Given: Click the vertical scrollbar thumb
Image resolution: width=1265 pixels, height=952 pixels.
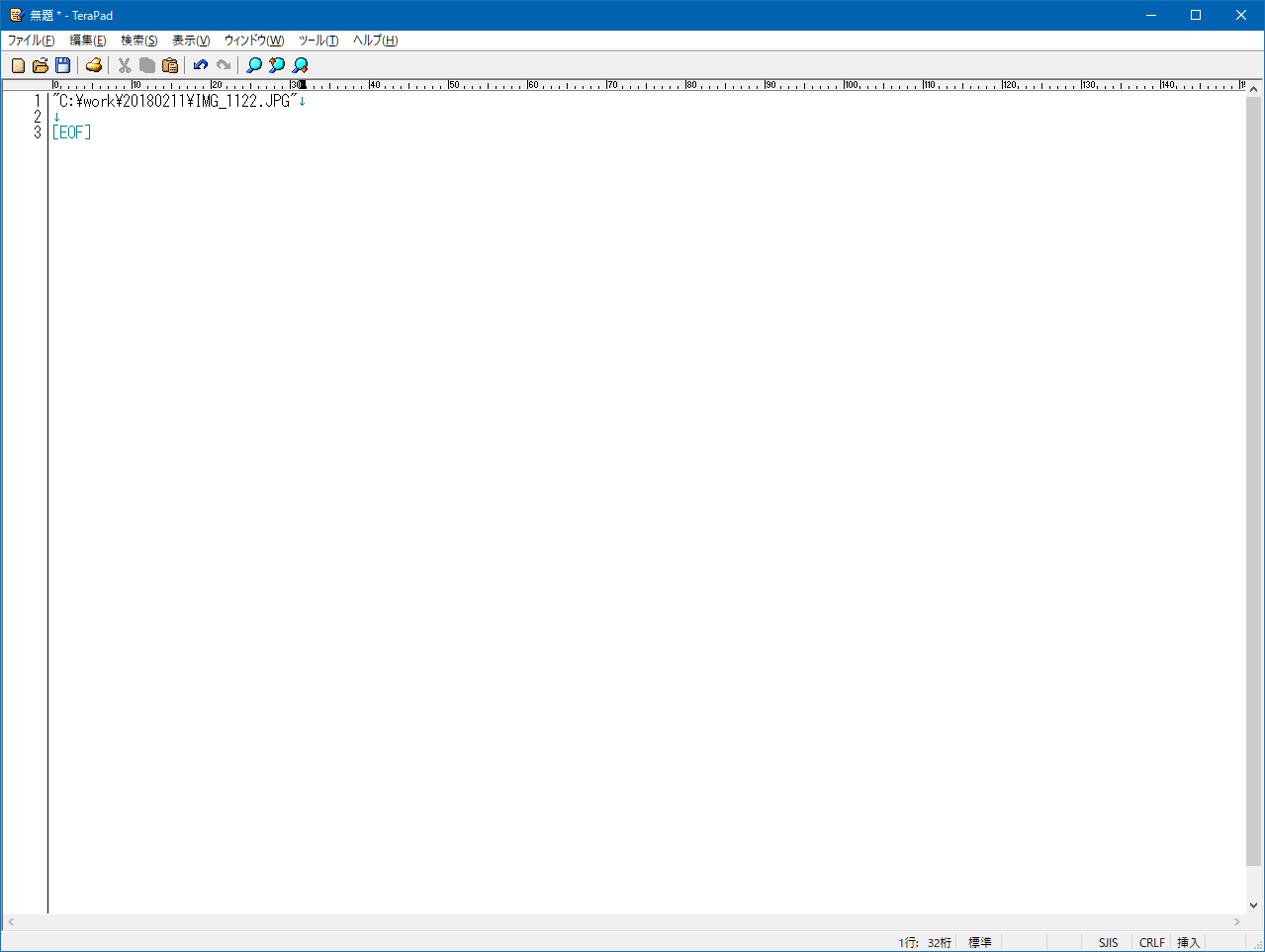Looking at the screenshot, I should pyautogui.click(x=1254, y=480).
